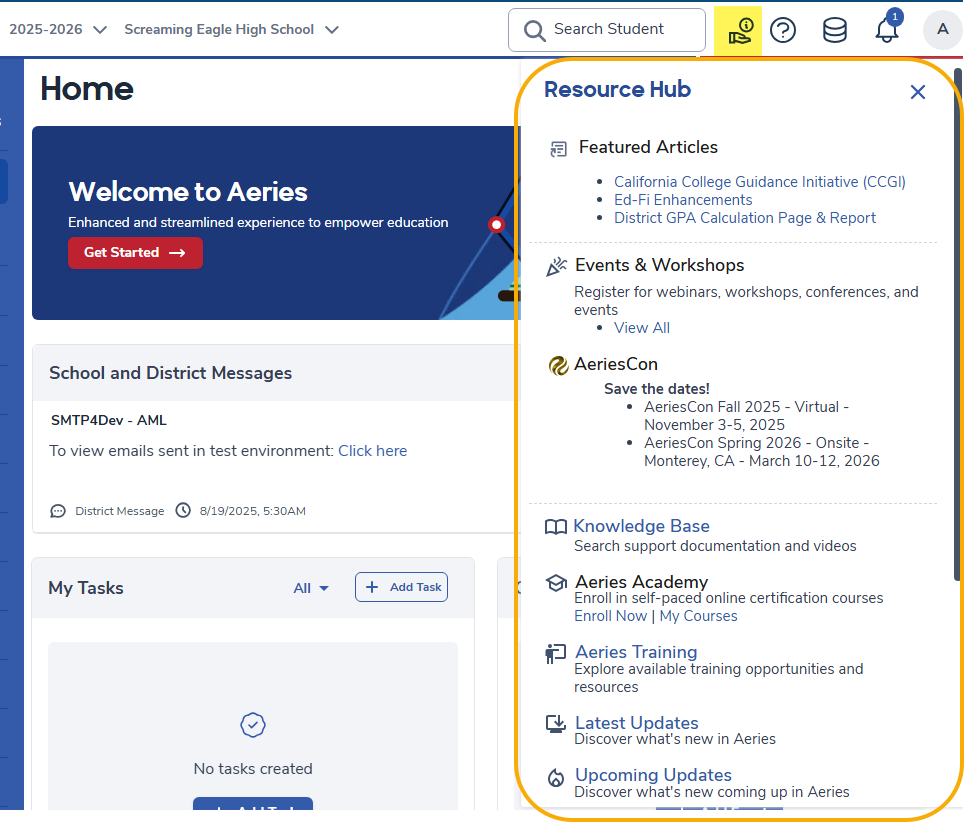Viewport: 964px width, 822px height.
Task: Click the search magnifier icon
Action: click(534, 30)
